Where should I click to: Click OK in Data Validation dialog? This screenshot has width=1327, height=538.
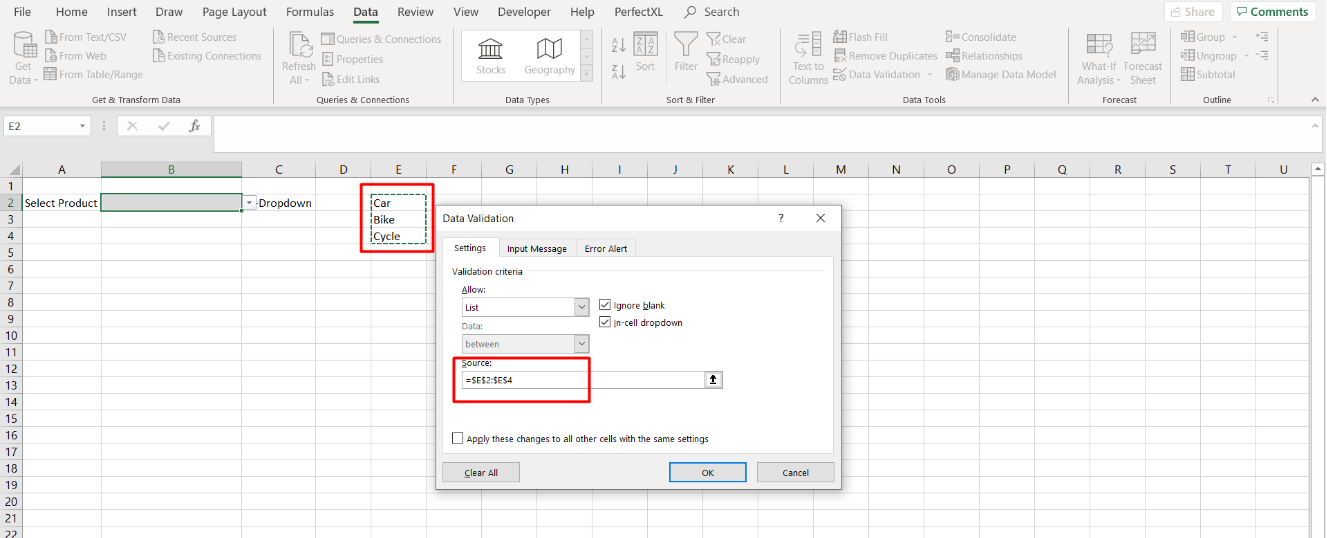708,472
